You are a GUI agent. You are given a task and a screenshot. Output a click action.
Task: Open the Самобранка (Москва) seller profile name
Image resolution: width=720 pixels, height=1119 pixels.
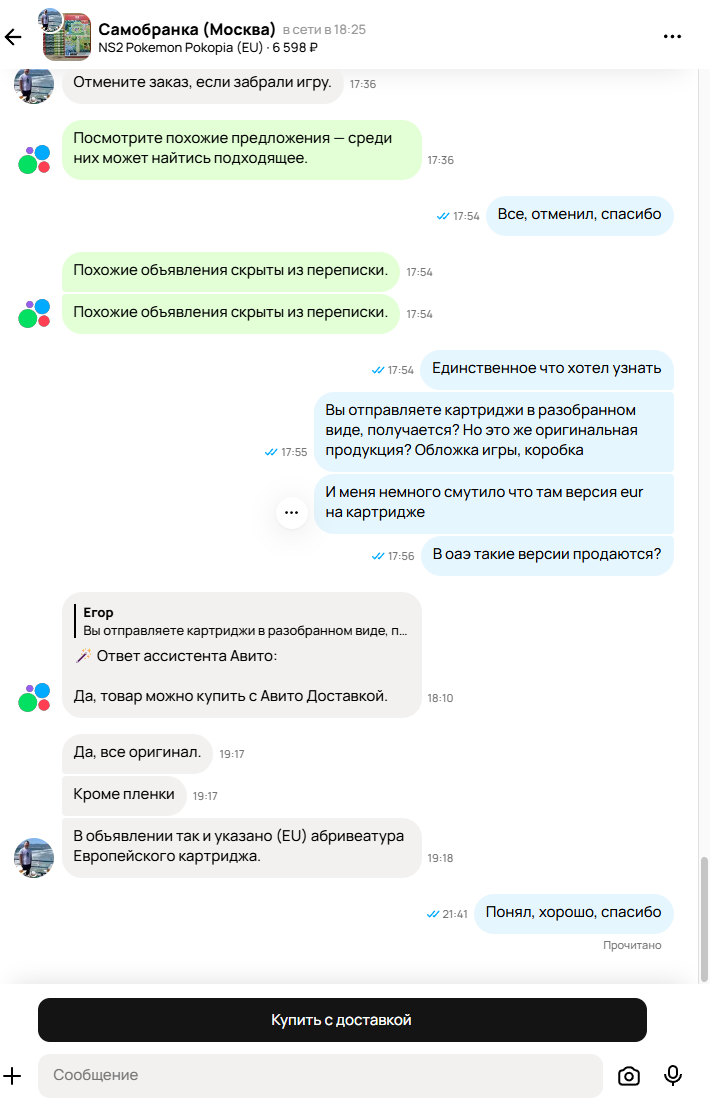187,29
